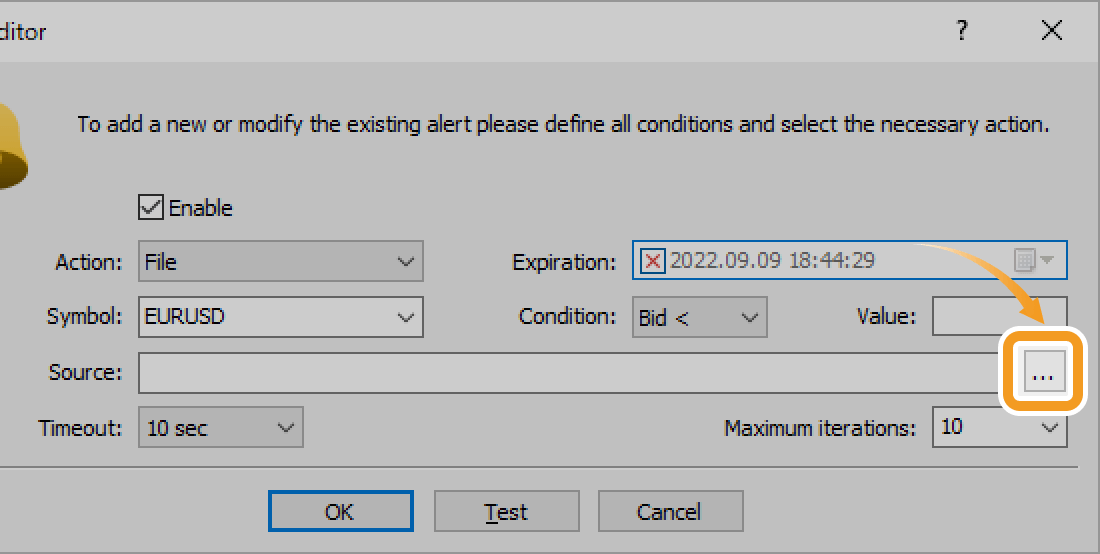Expand the Timeout dropdown showing 10 sec
Viewport: 1100px width, 554px height.
pyautogui.click(x=220, y=428)
